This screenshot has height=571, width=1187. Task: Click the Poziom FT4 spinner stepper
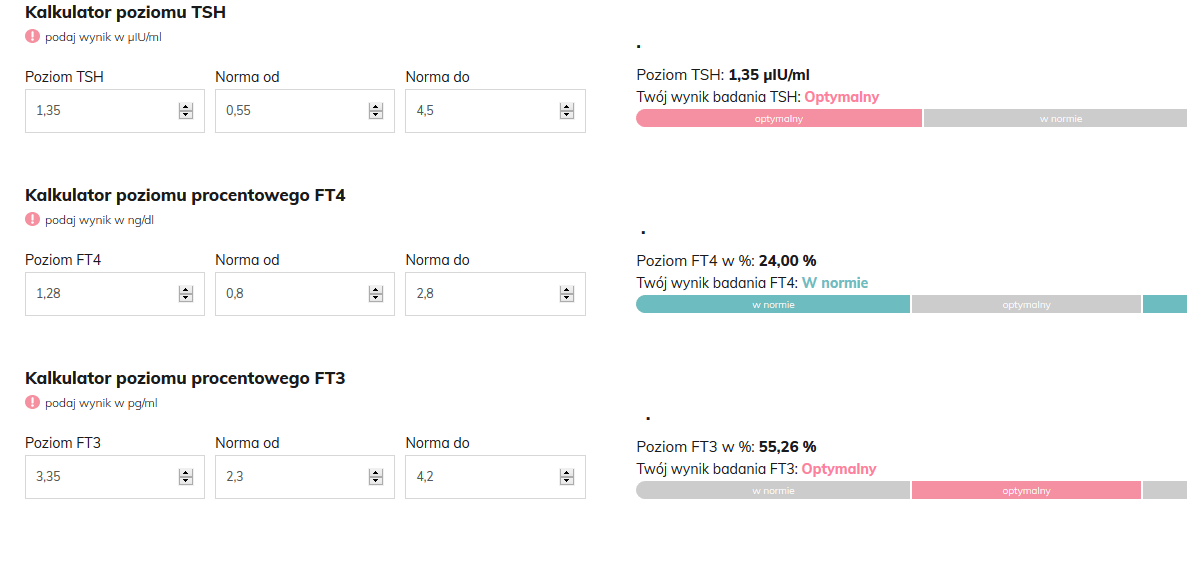[x=185, y=294]
